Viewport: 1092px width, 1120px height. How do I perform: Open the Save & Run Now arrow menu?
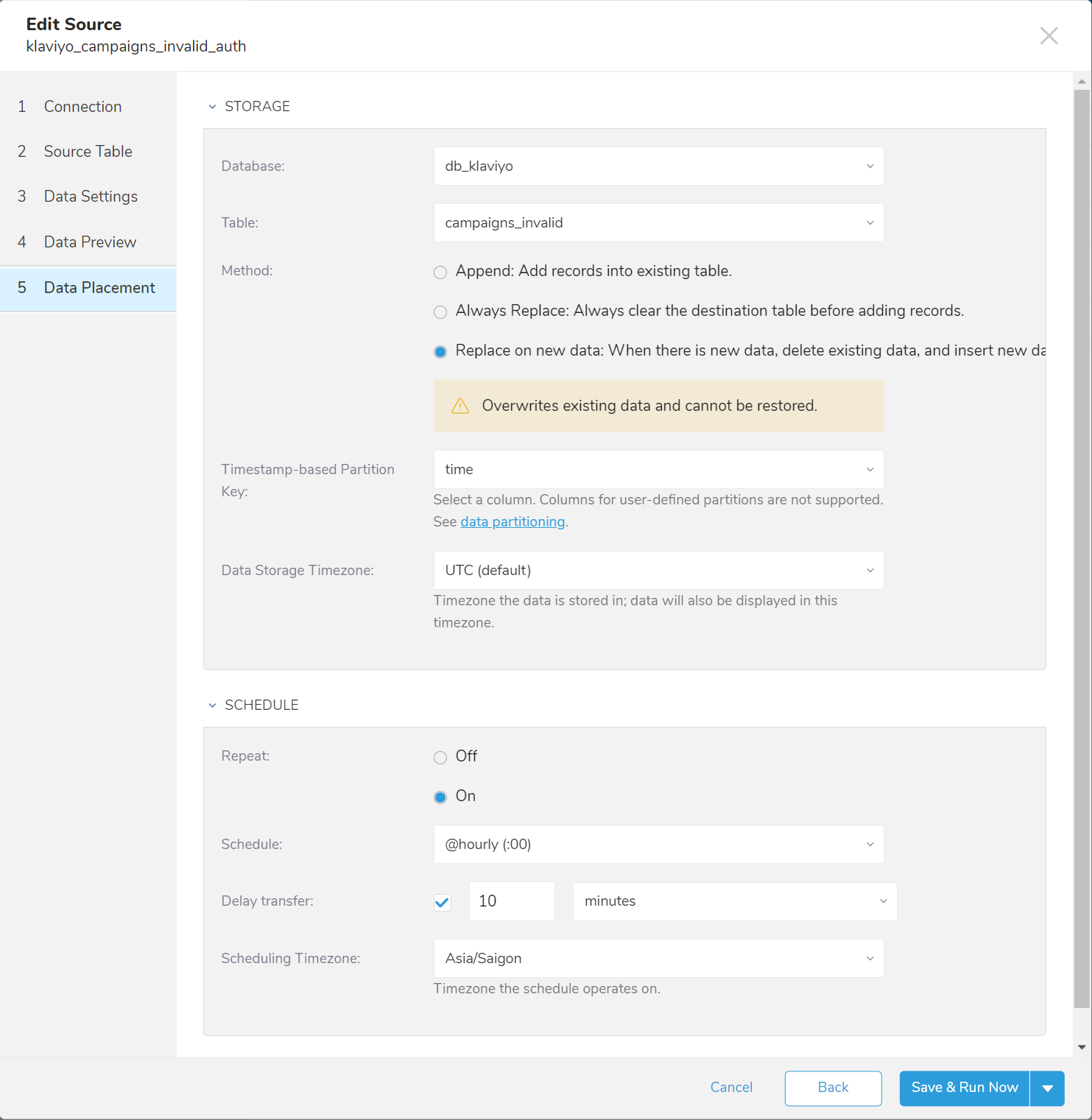click(x=1047, y=1088)
